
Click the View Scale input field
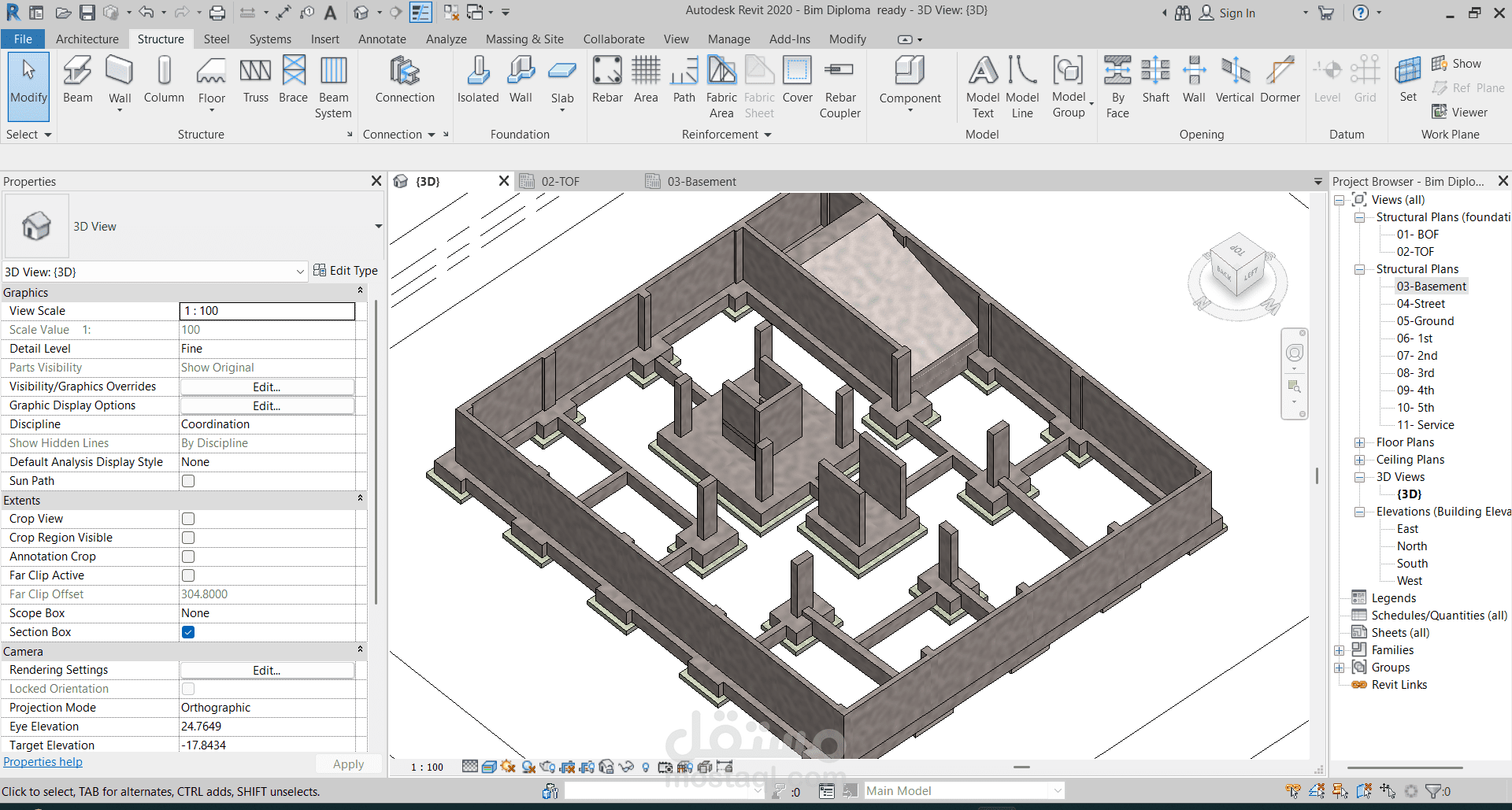click(x=267, y=311)
